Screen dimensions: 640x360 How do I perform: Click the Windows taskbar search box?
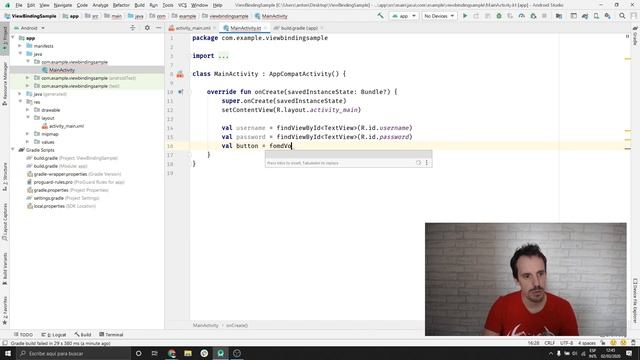click(x=73, y=353)
